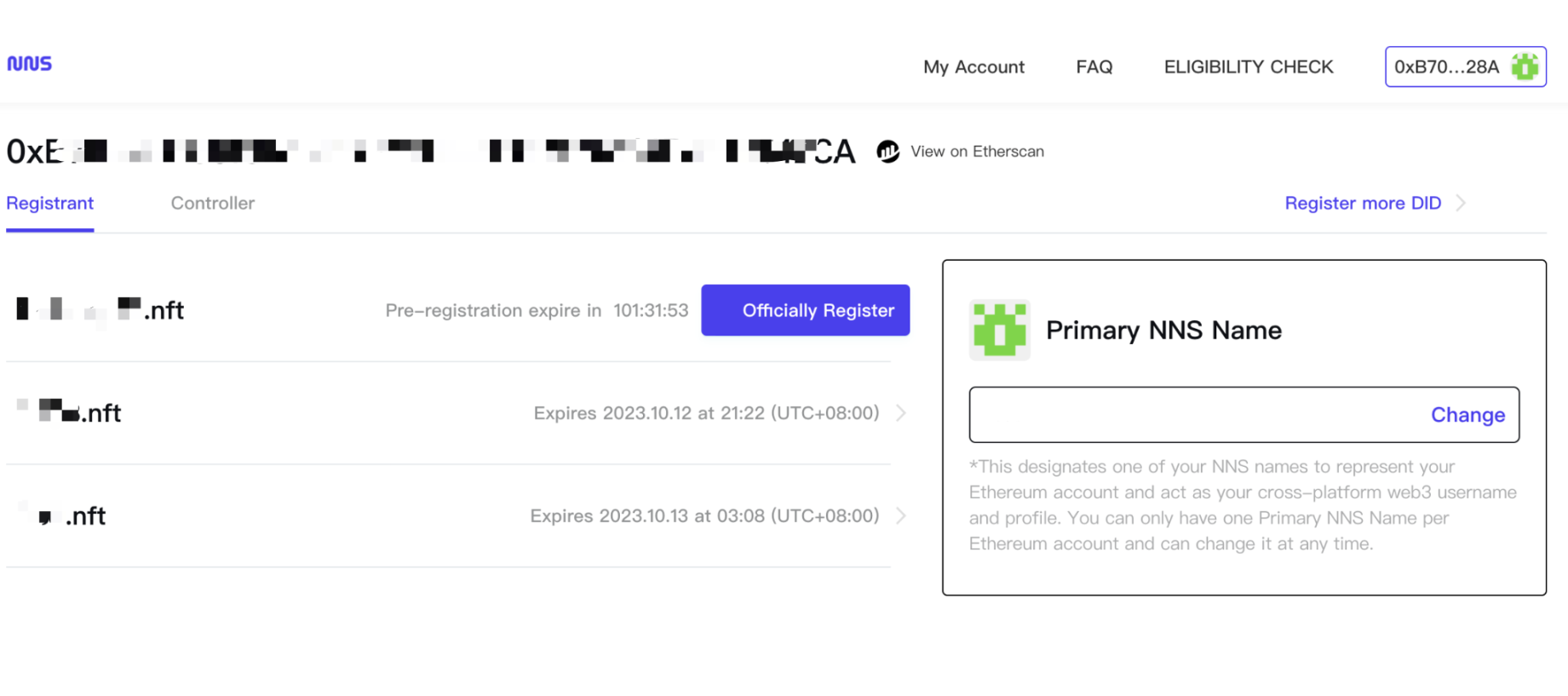Image resolution: width=1568 pixels, height=696 pixels.
Task: Open the My Account page
Action: pyautogui.click(x=974, y=67)
